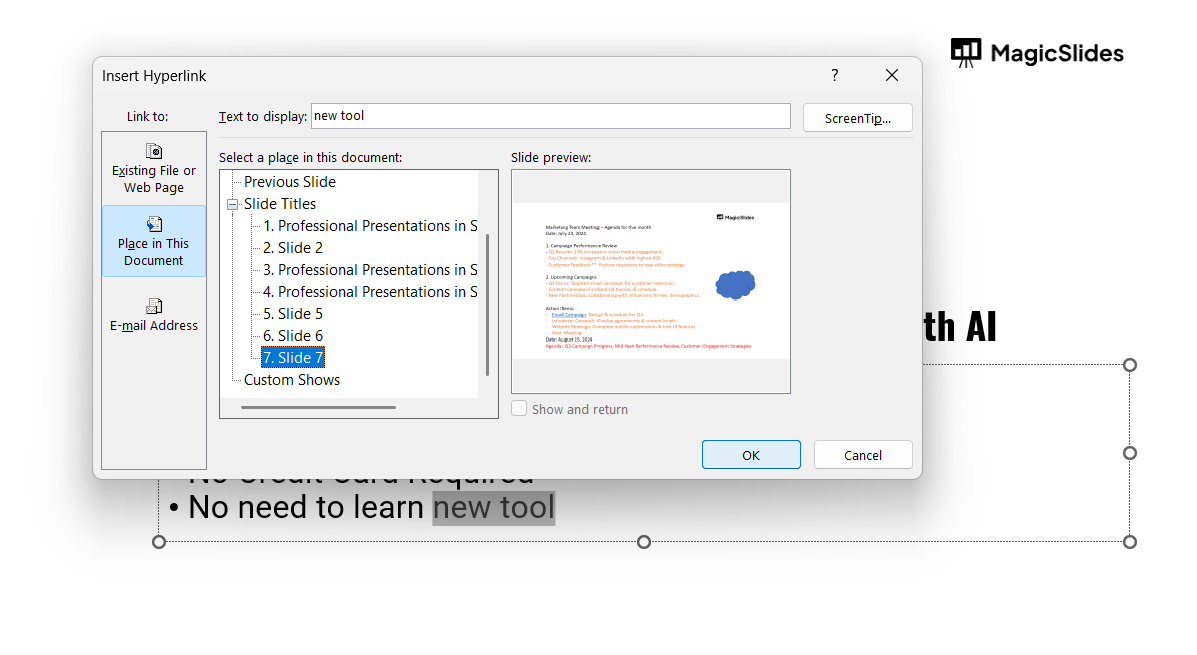Image resolution: width=1197 pixels, height=655 pixels.
Task: Click the Text to display field
Action: (550, 116)
